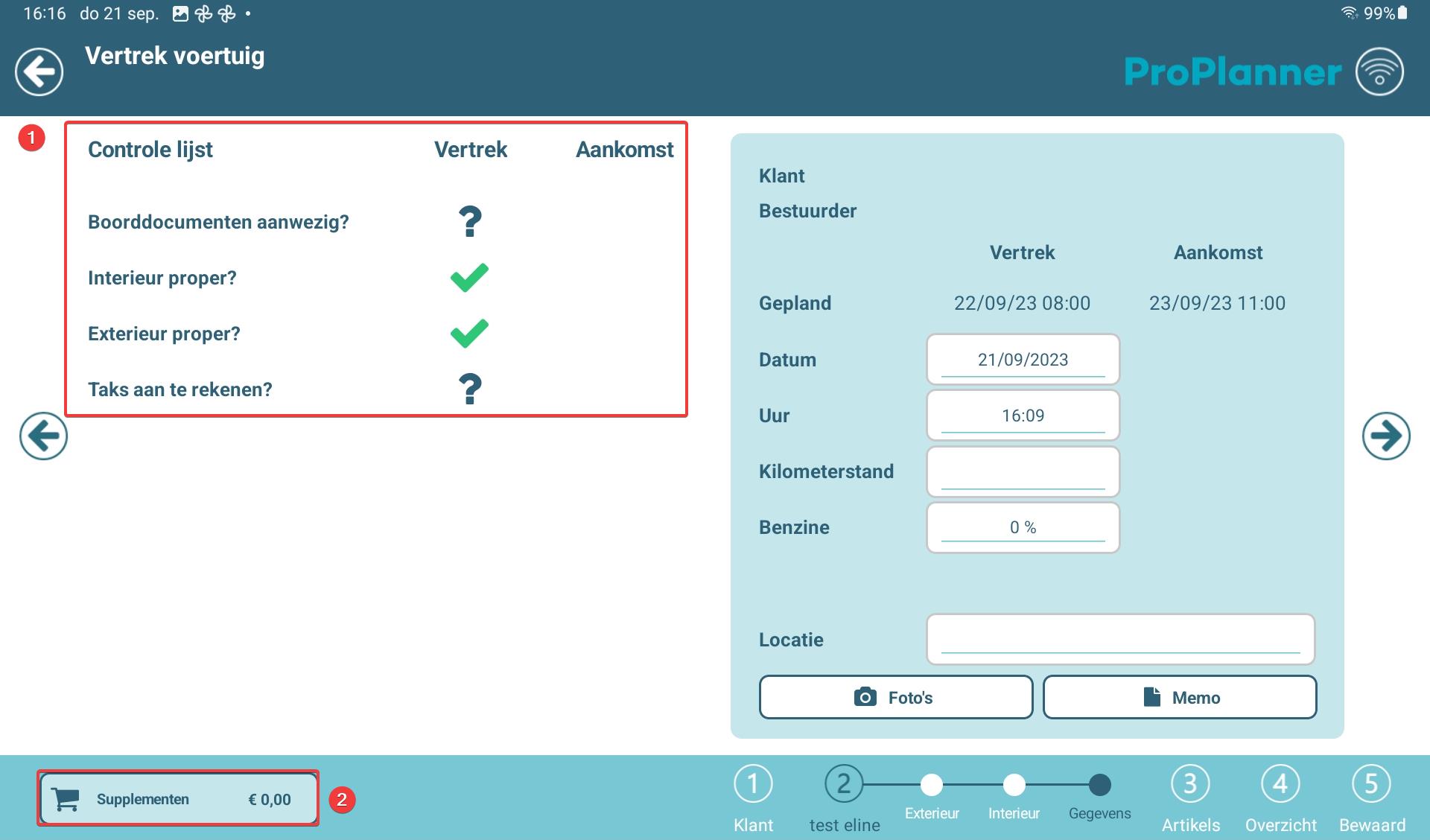Go to step 3 Artikels
1430x840 pixels.
1190,784
